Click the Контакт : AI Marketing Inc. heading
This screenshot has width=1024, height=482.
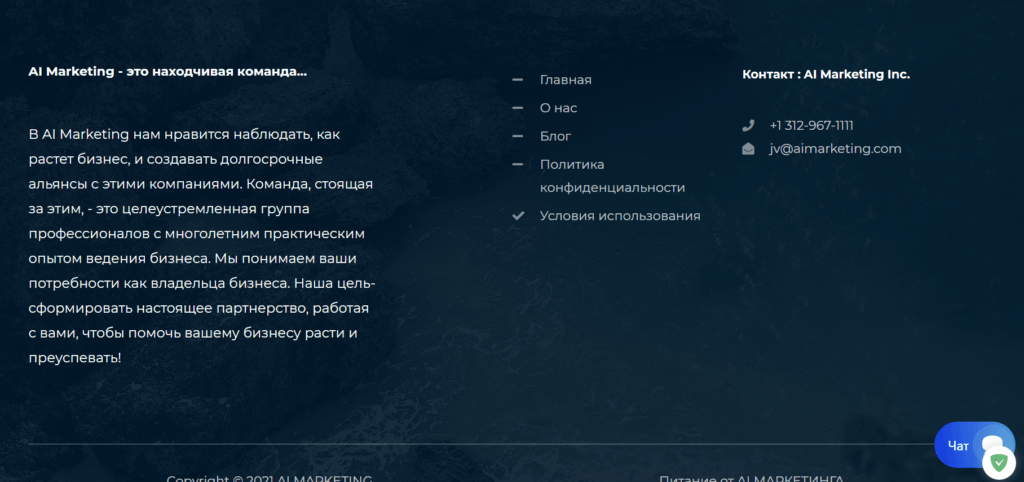pos(826,74)
